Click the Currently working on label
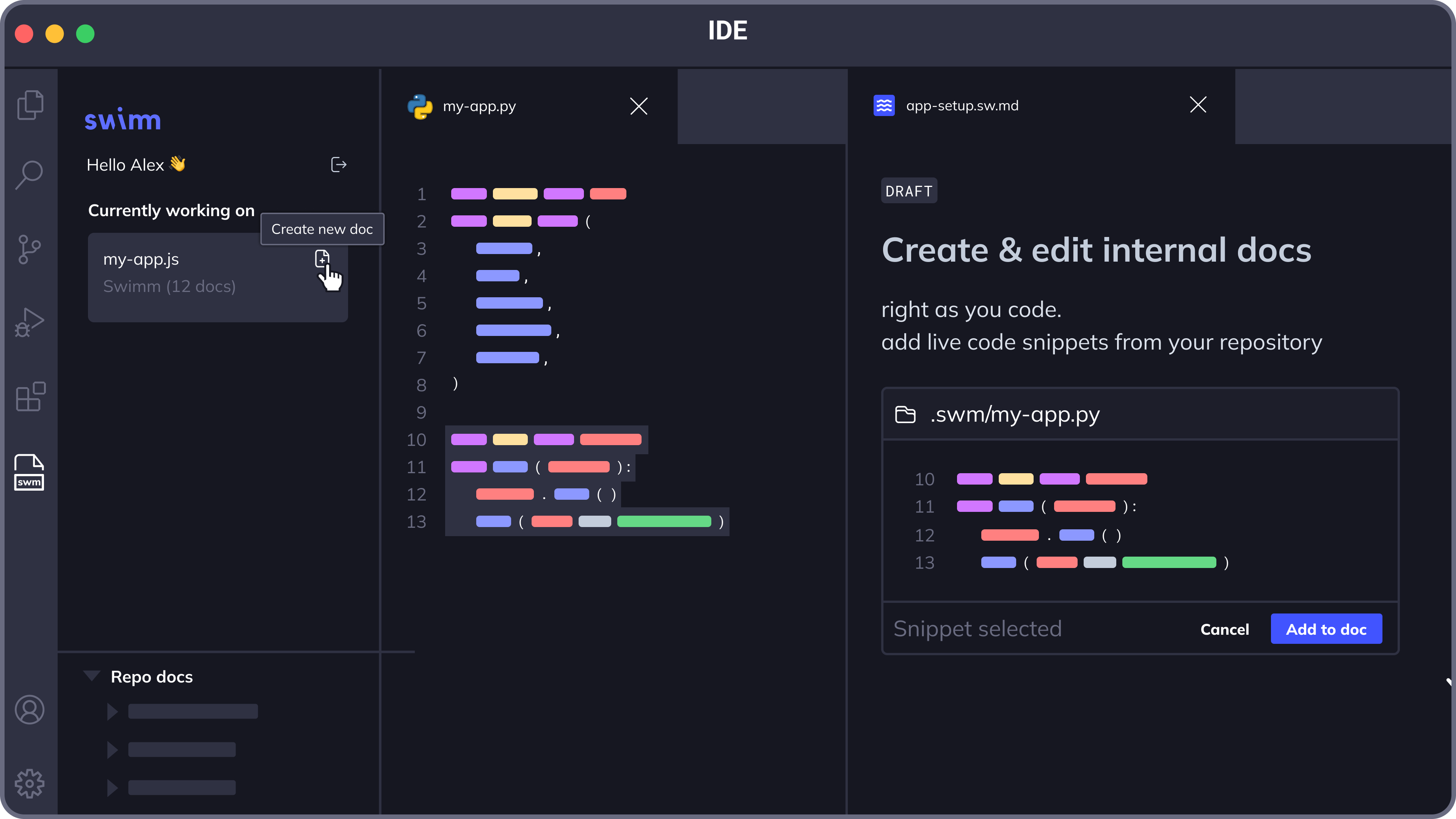The width and height of the screenshot is (1456, 819). tap(171, 210)
